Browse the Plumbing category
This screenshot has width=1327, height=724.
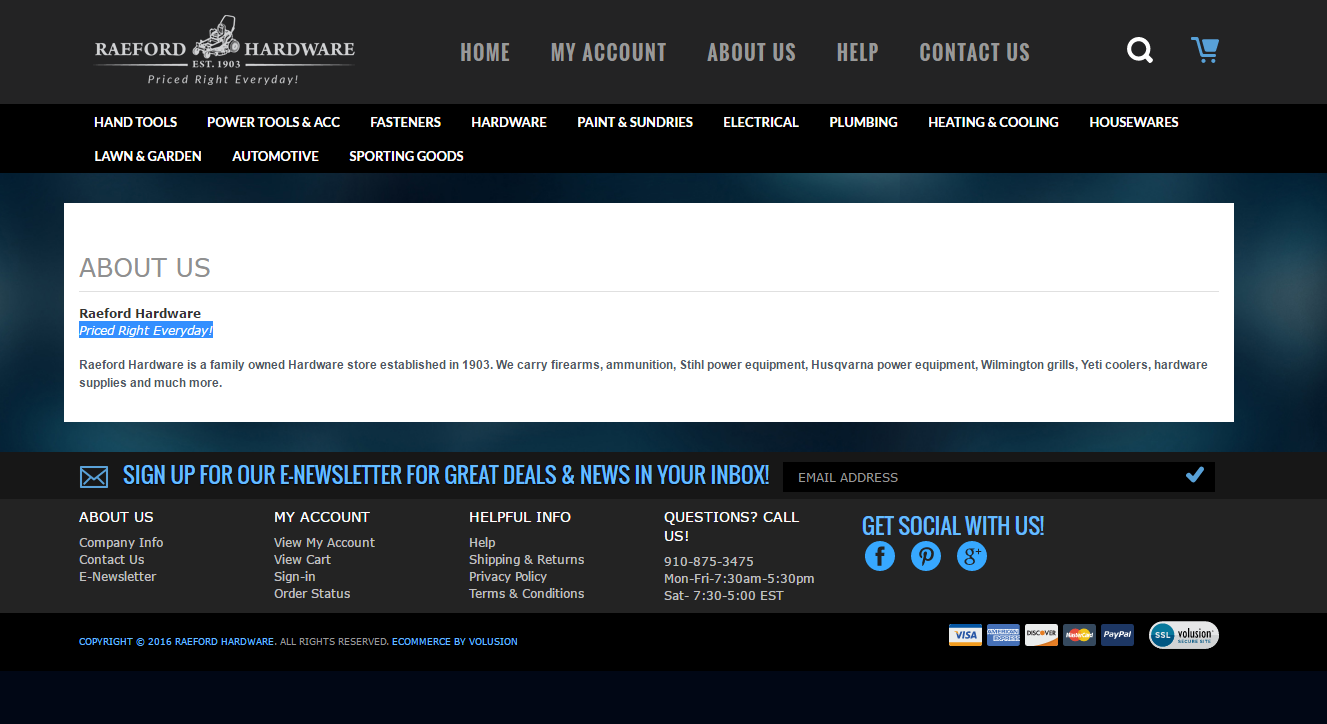click(x=864, y=122)
